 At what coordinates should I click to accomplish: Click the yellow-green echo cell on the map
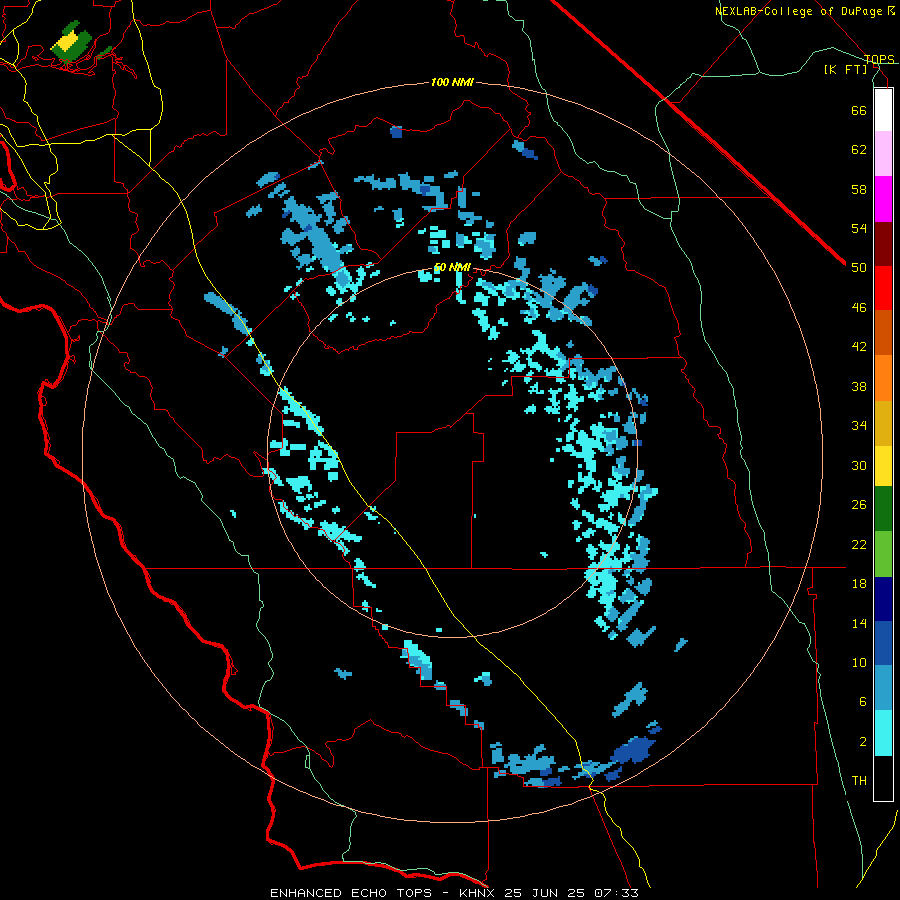click(x=71, y=41)
